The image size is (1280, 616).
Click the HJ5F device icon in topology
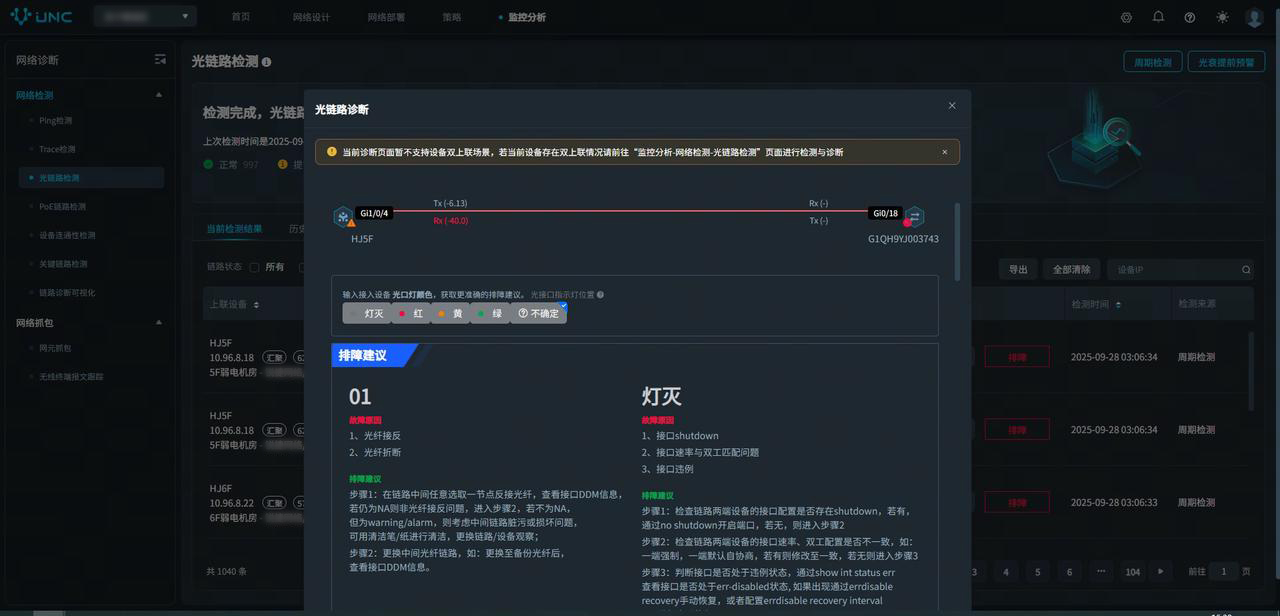pos(343,216)
